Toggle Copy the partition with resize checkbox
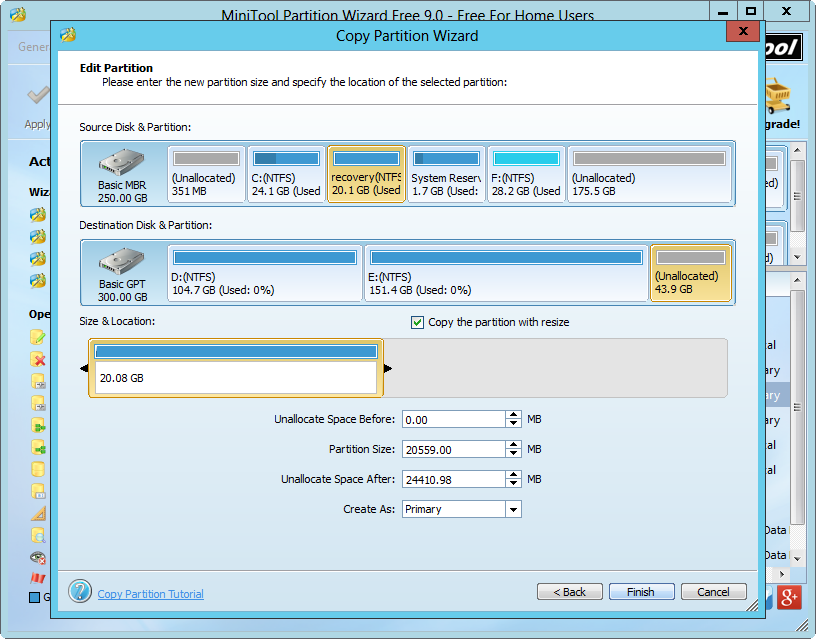The image size is (816, 639). pyautogui.click(x=417, y=323)
